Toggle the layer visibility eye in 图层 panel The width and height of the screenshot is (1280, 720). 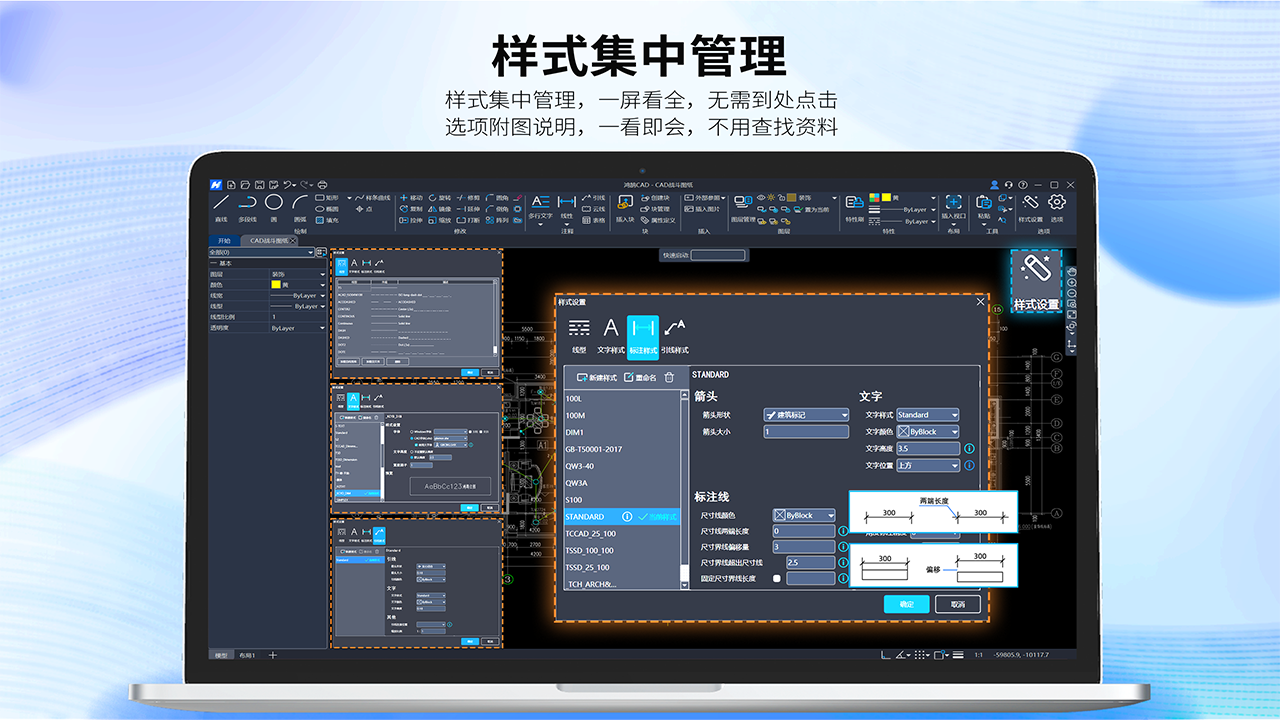tap(762, 197)
